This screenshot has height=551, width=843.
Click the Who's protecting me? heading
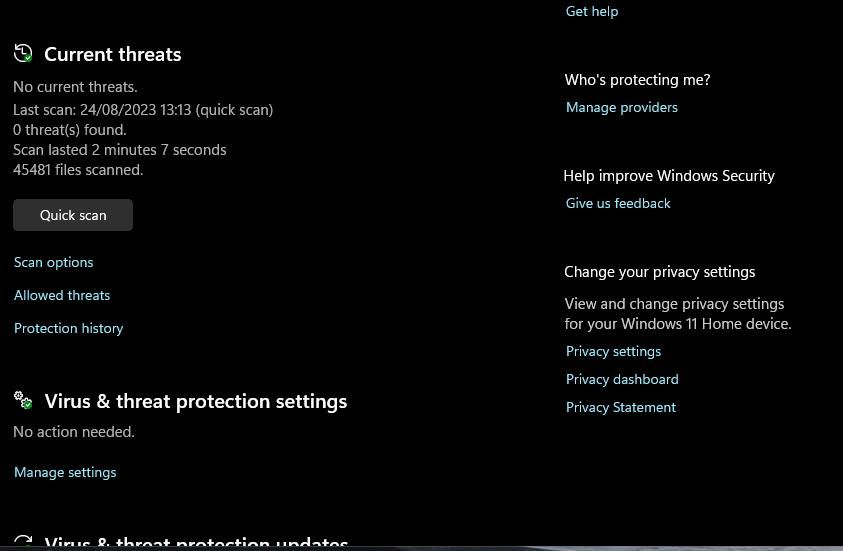tap(637, 80)
